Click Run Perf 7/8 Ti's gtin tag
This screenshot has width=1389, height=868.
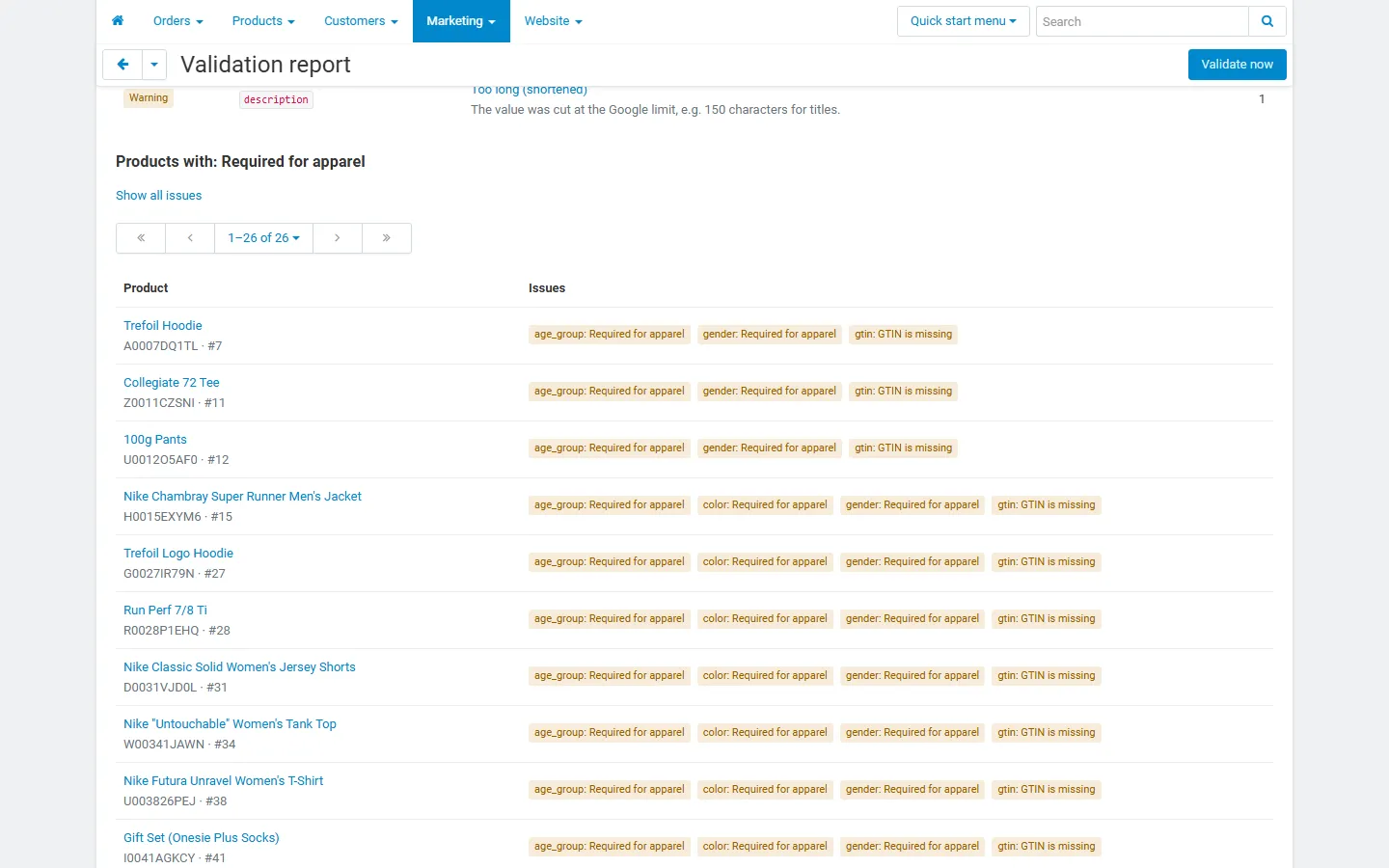point(1047,619)
